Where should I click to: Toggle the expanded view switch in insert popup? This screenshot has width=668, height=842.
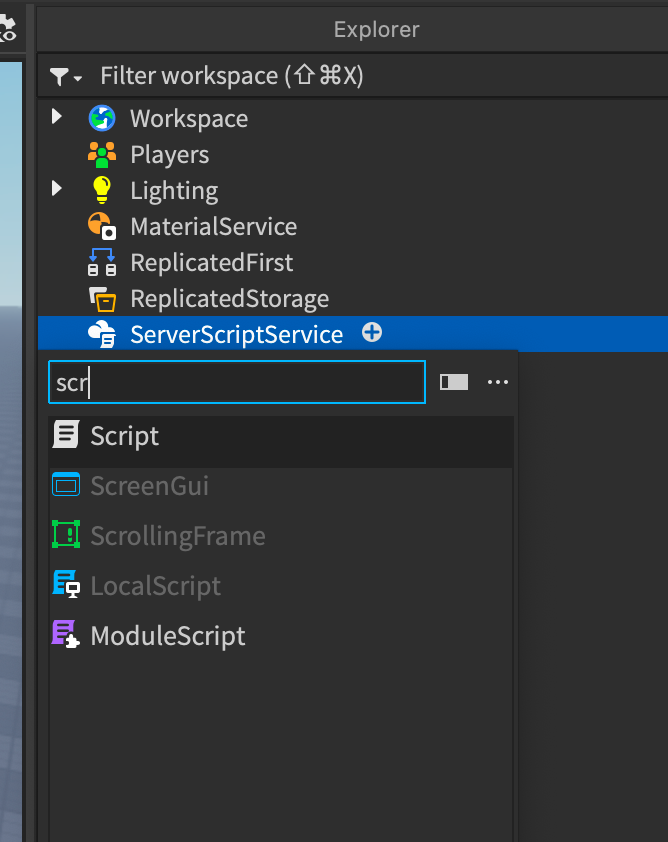point(454,382)
